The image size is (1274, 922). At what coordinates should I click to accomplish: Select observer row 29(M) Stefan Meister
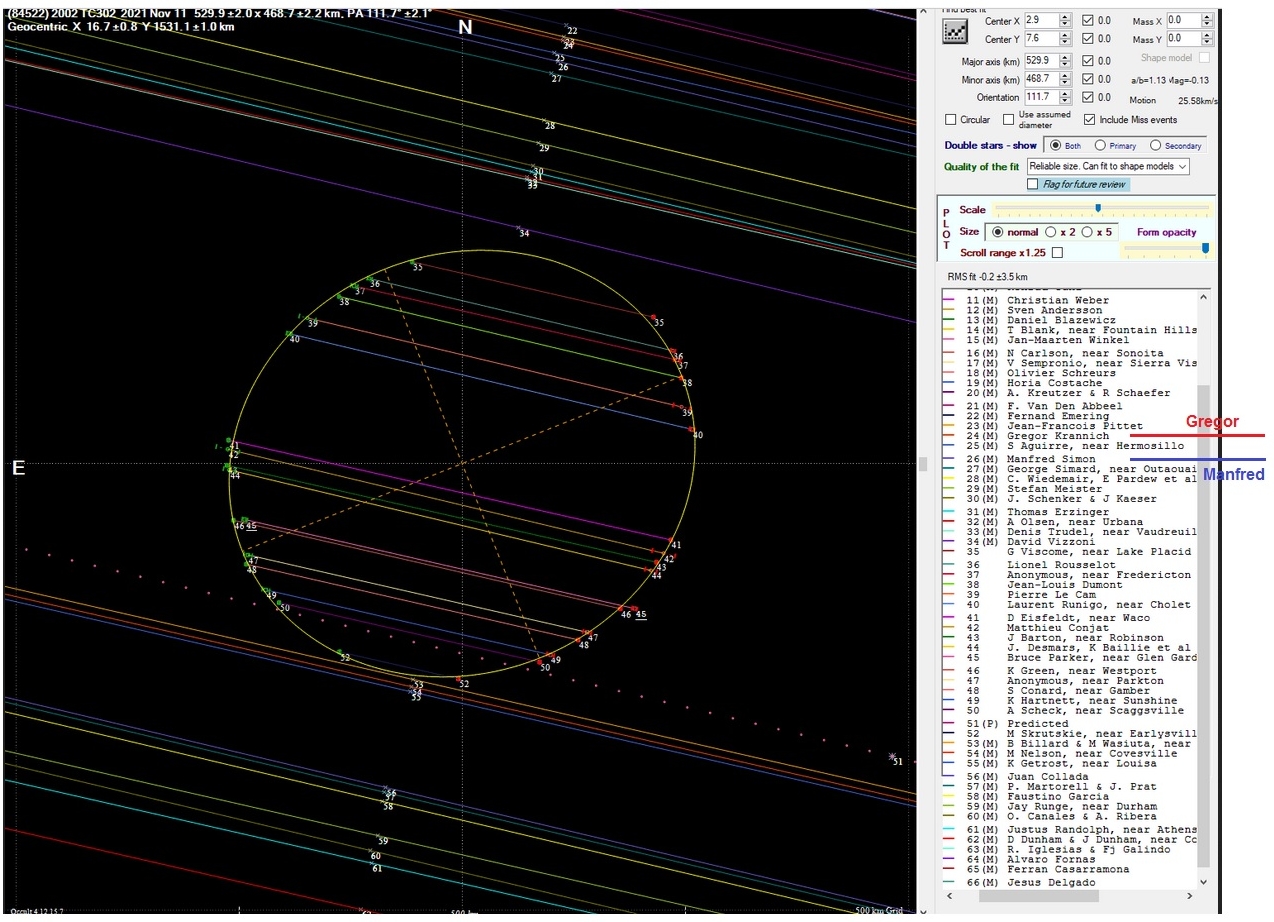(1069, 489)
